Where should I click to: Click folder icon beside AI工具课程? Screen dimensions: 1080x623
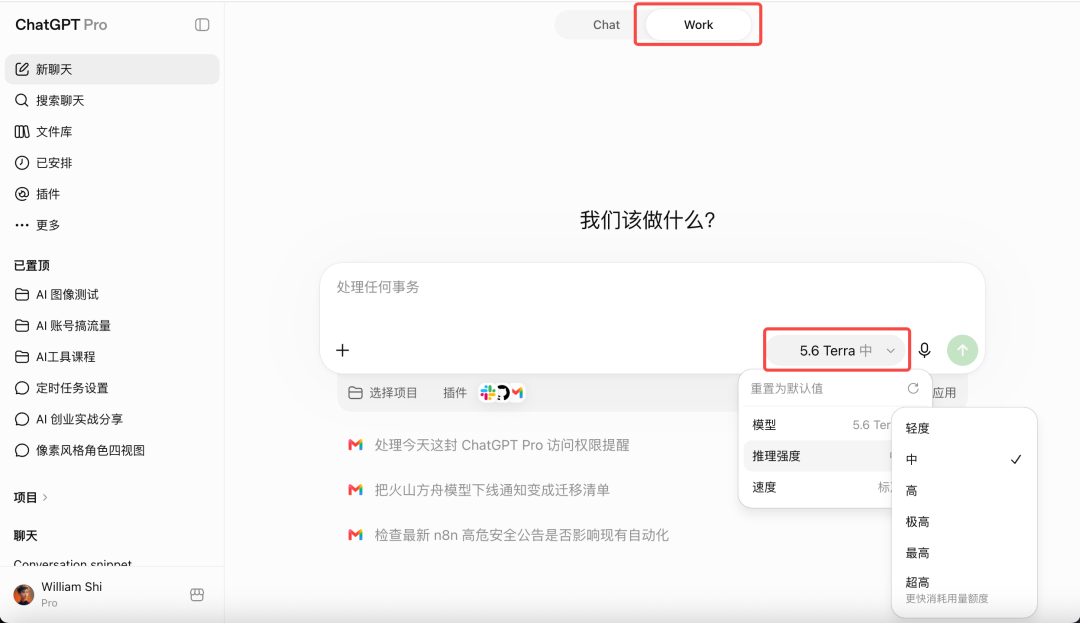coord(22,357)
